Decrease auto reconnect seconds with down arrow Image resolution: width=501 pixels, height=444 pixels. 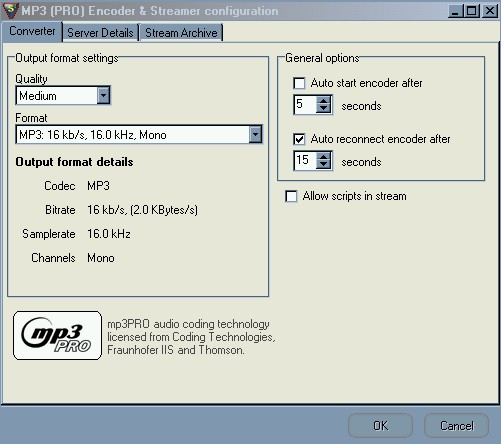[323, 165]
